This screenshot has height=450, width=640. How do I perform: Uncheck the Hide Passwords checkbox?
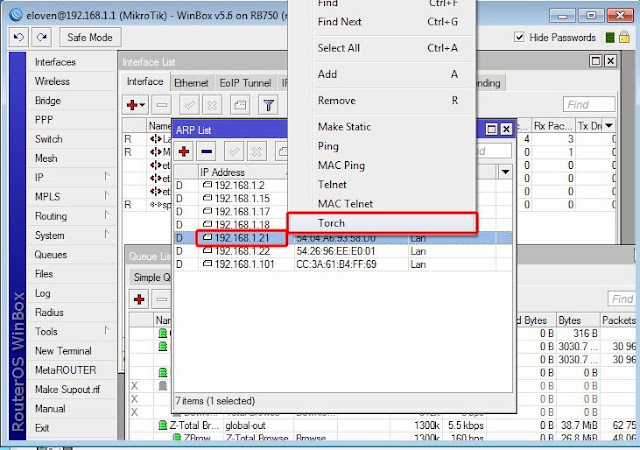point(519,37)
